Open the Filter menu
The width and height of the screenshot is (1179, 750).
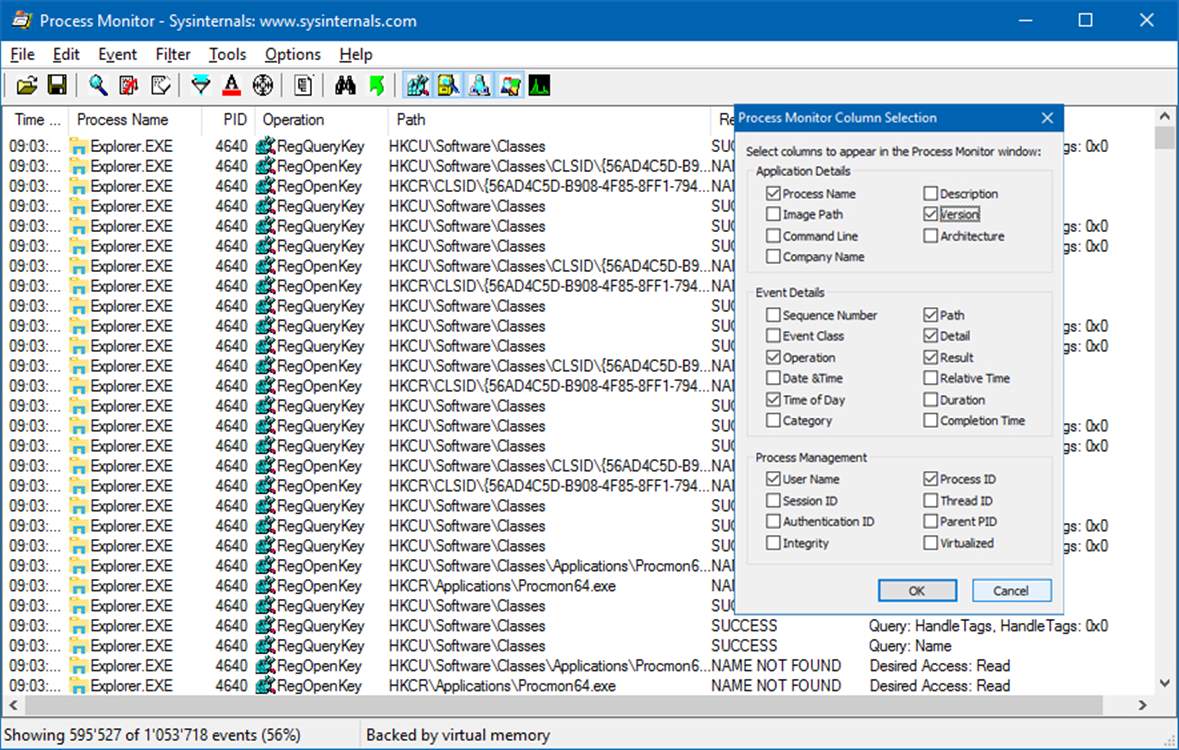coord(173,54)
